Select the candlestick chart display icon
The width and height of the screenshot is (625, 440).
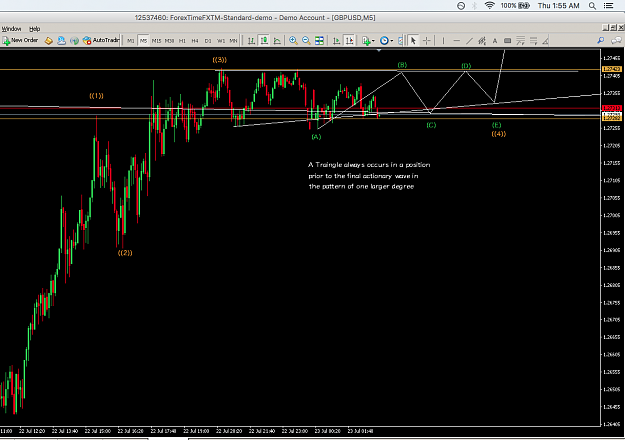coord(264,41)
